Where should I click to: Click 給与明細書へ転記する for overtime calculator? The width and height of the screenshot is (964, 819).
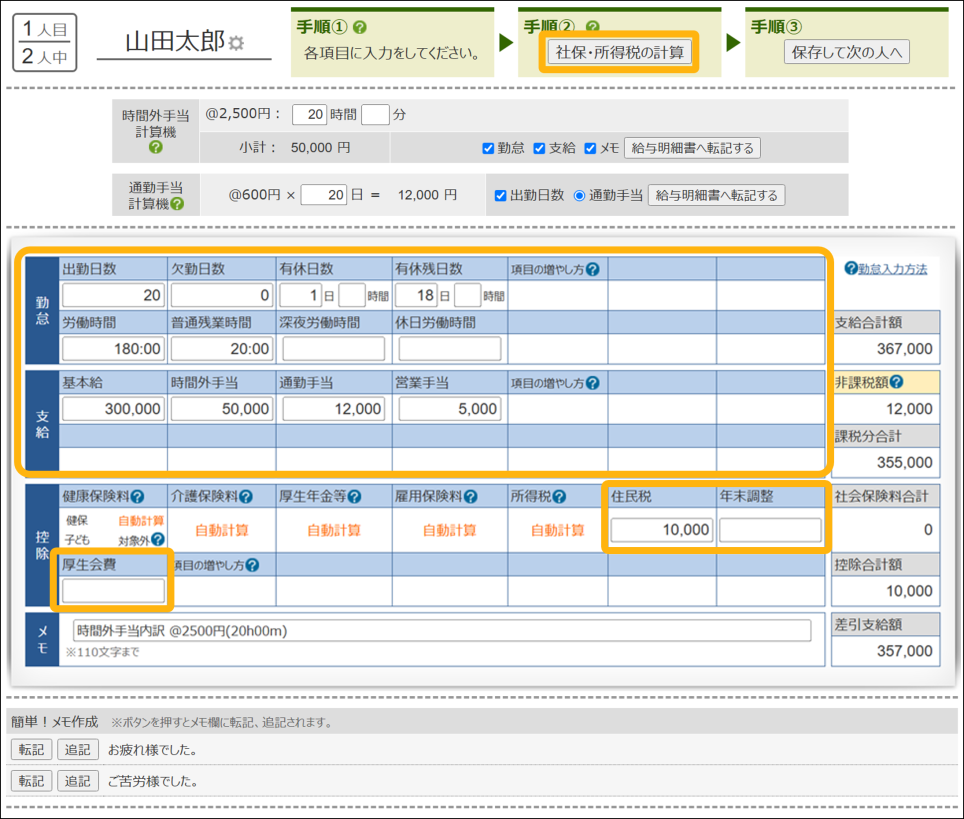click(693, 148)
